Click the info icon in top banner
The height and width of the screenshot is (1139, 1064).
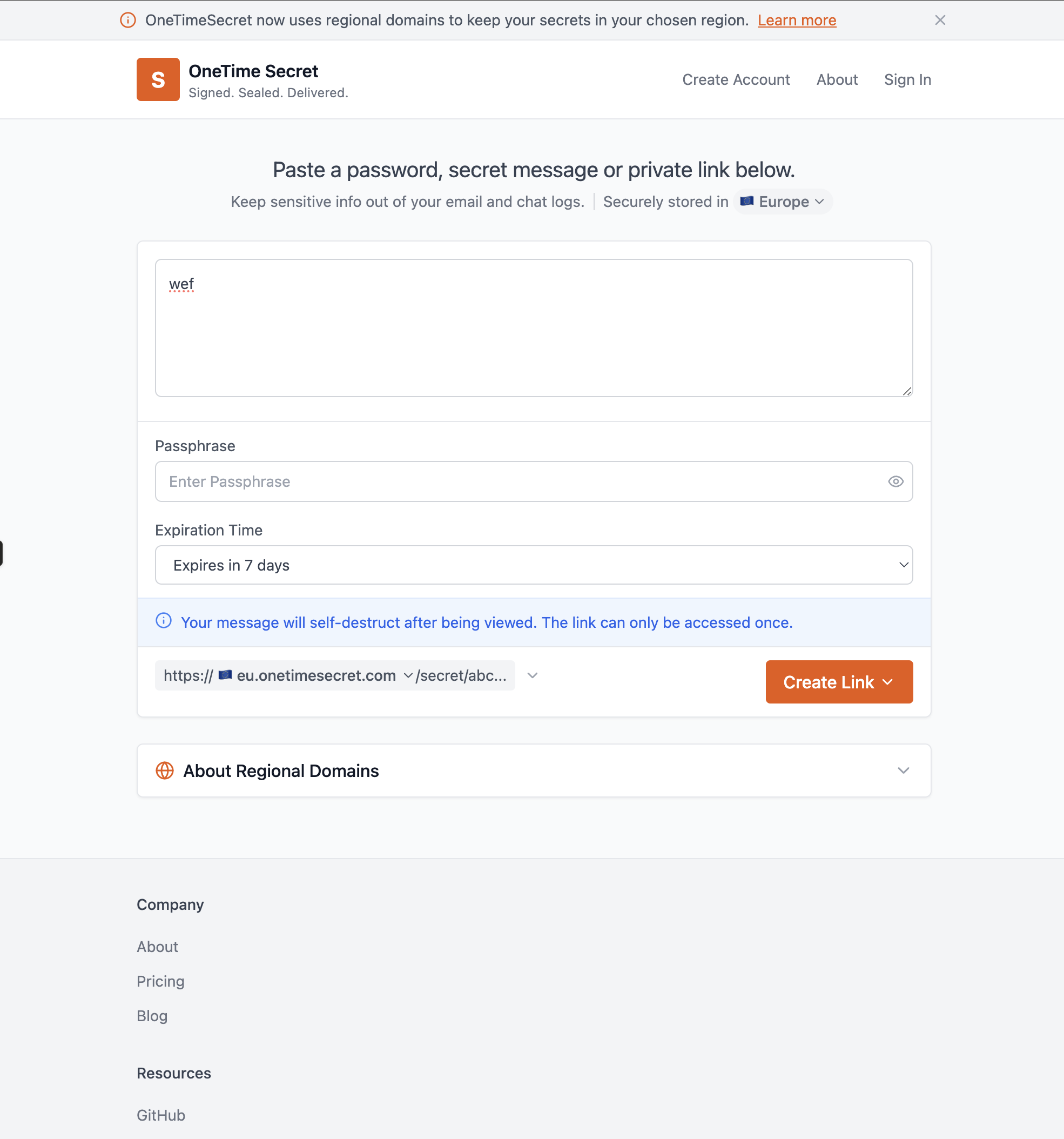pyautogui.click(x=127, y=21)
